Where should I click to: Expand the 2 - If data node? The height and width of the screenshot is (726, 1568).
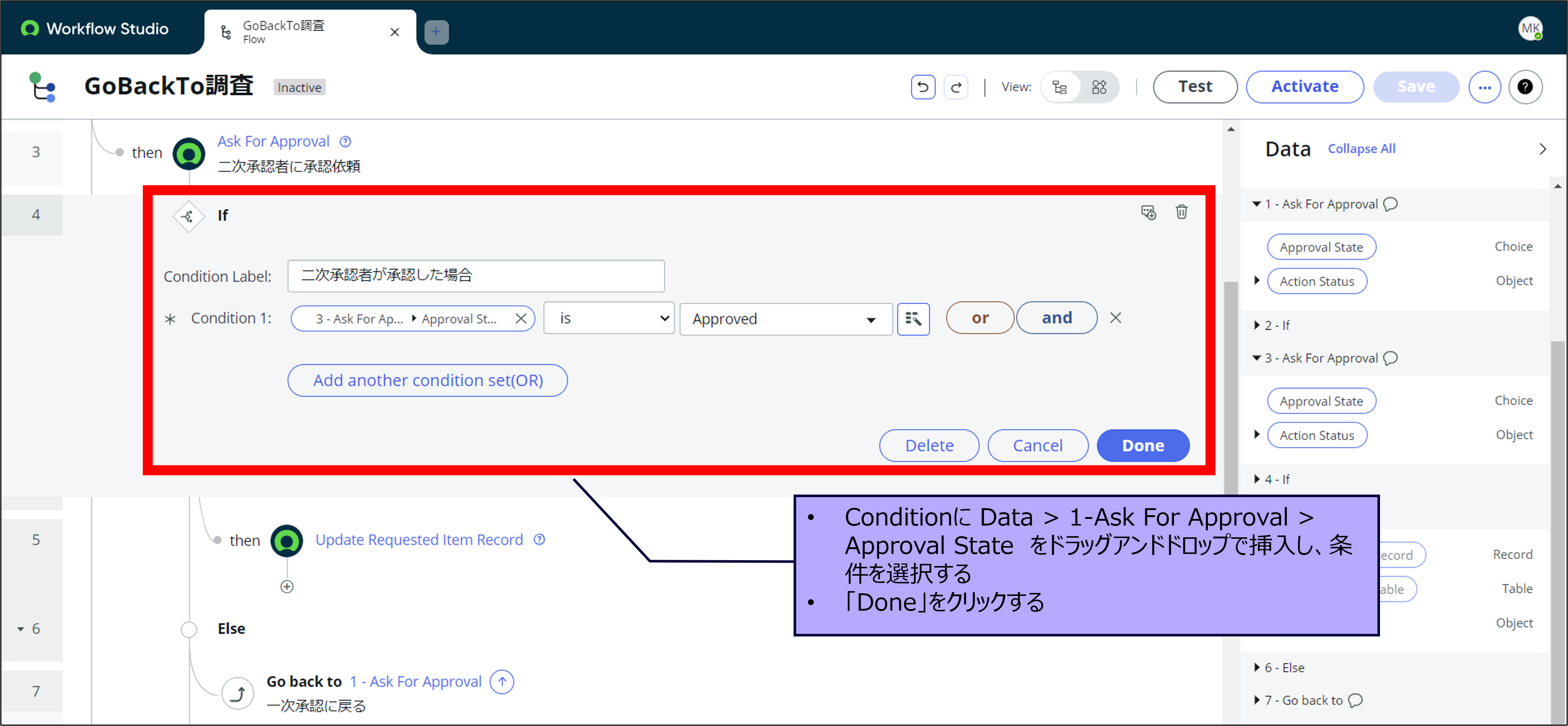click(1258, 325)
